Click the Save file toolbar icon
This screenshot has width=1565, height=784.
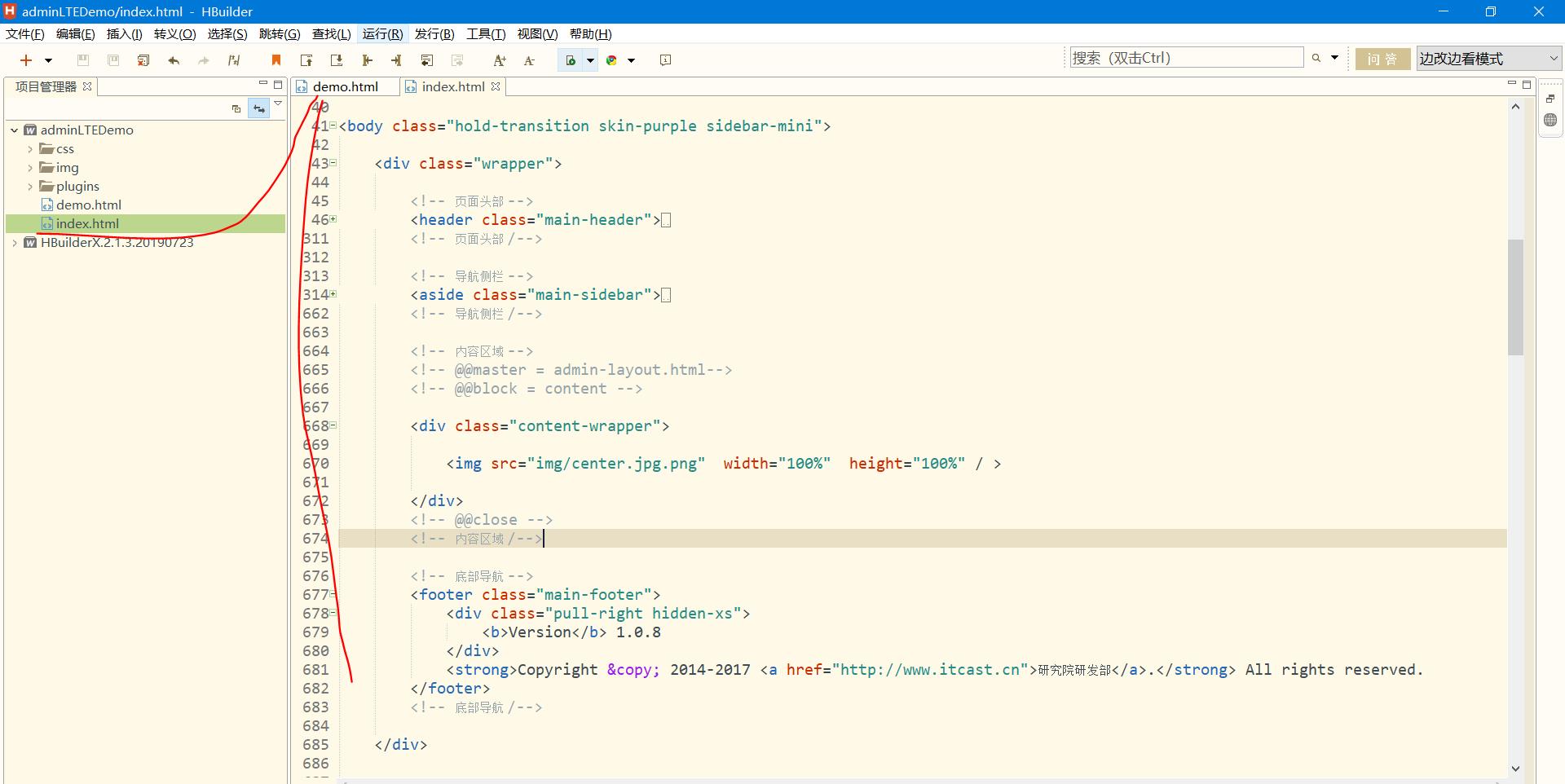[82, 60]
